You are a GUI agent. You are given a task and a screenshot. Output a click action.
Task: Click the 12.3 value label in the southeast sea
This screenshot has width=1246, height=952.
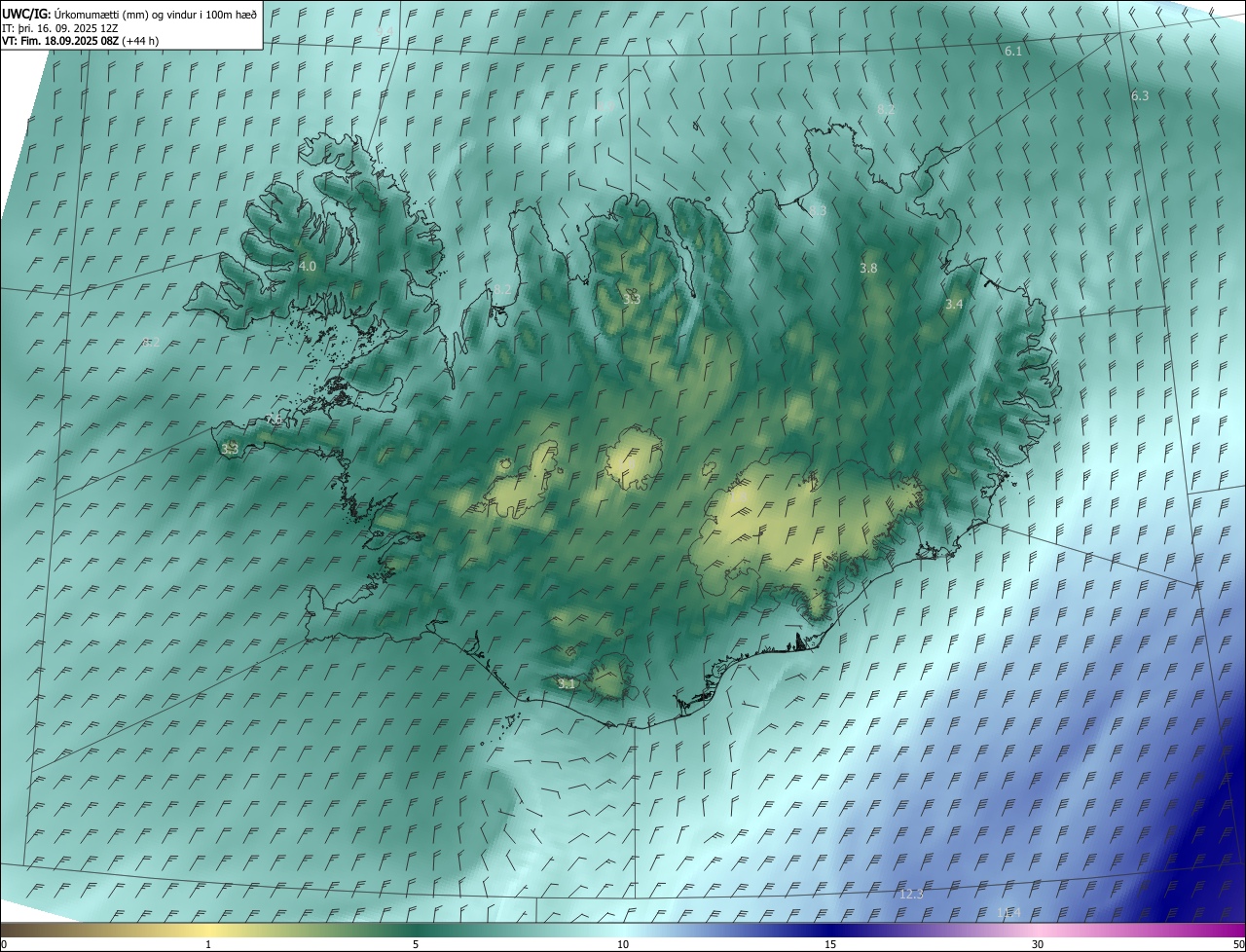[911, 894]
